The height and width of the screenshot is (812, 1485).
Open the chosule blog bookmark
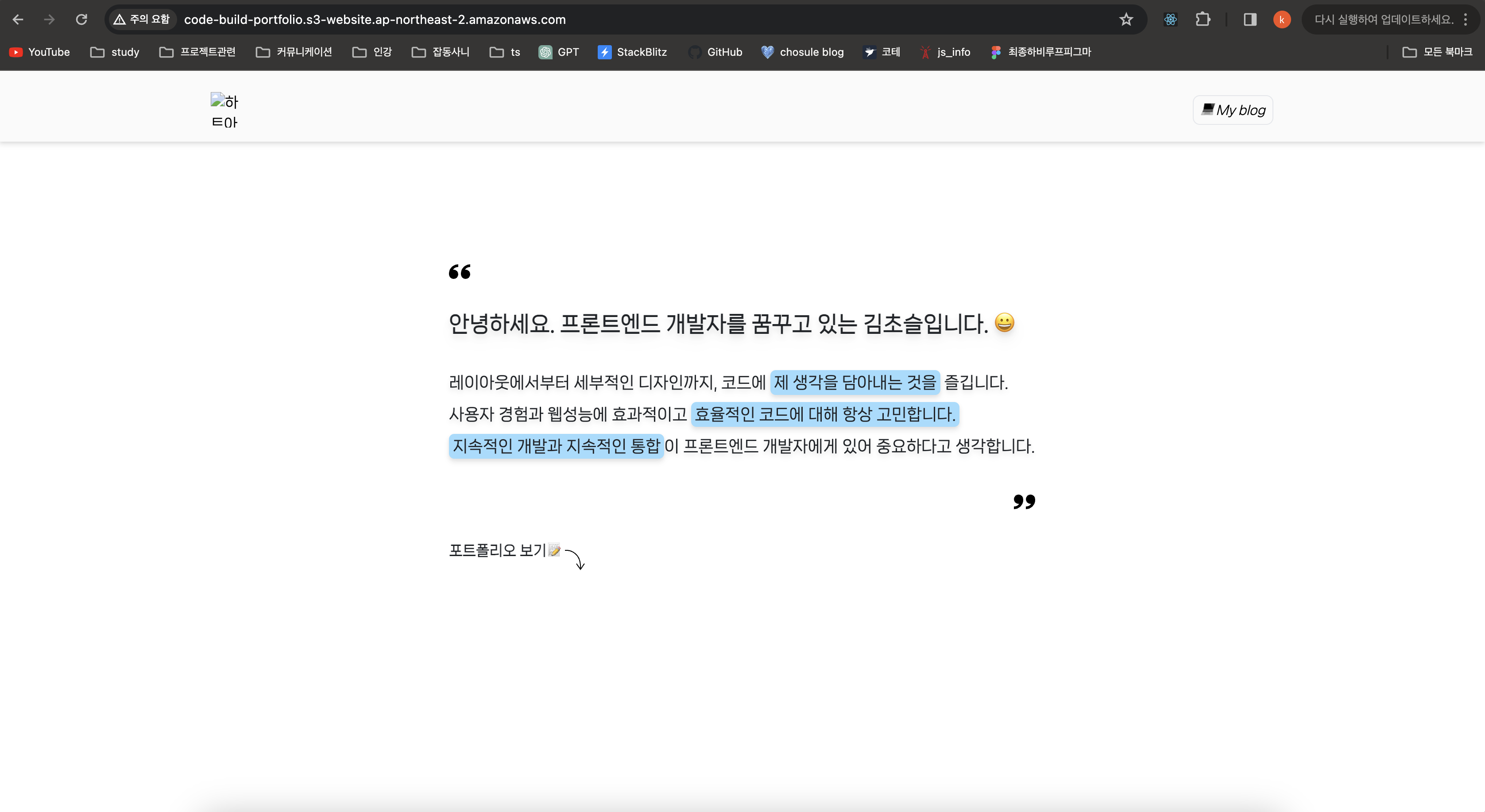[802, 52]
